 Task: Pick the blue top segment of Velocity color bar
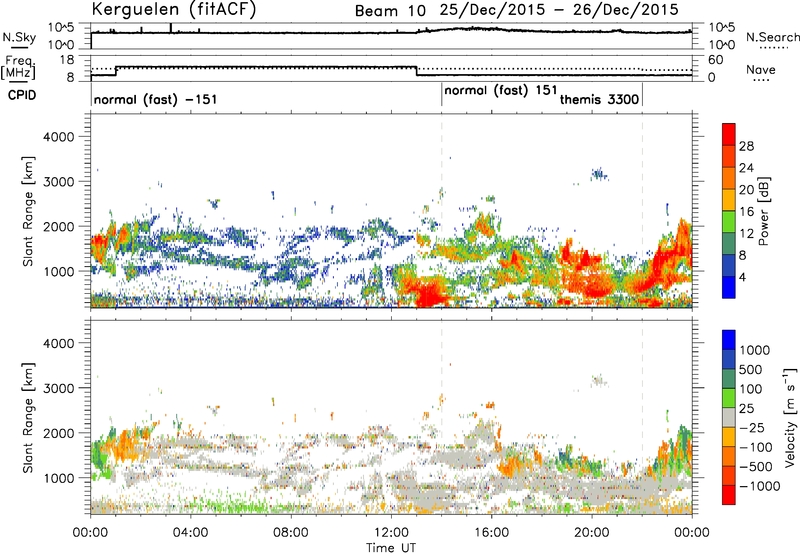pyautogui.click(x=729, y=340)
